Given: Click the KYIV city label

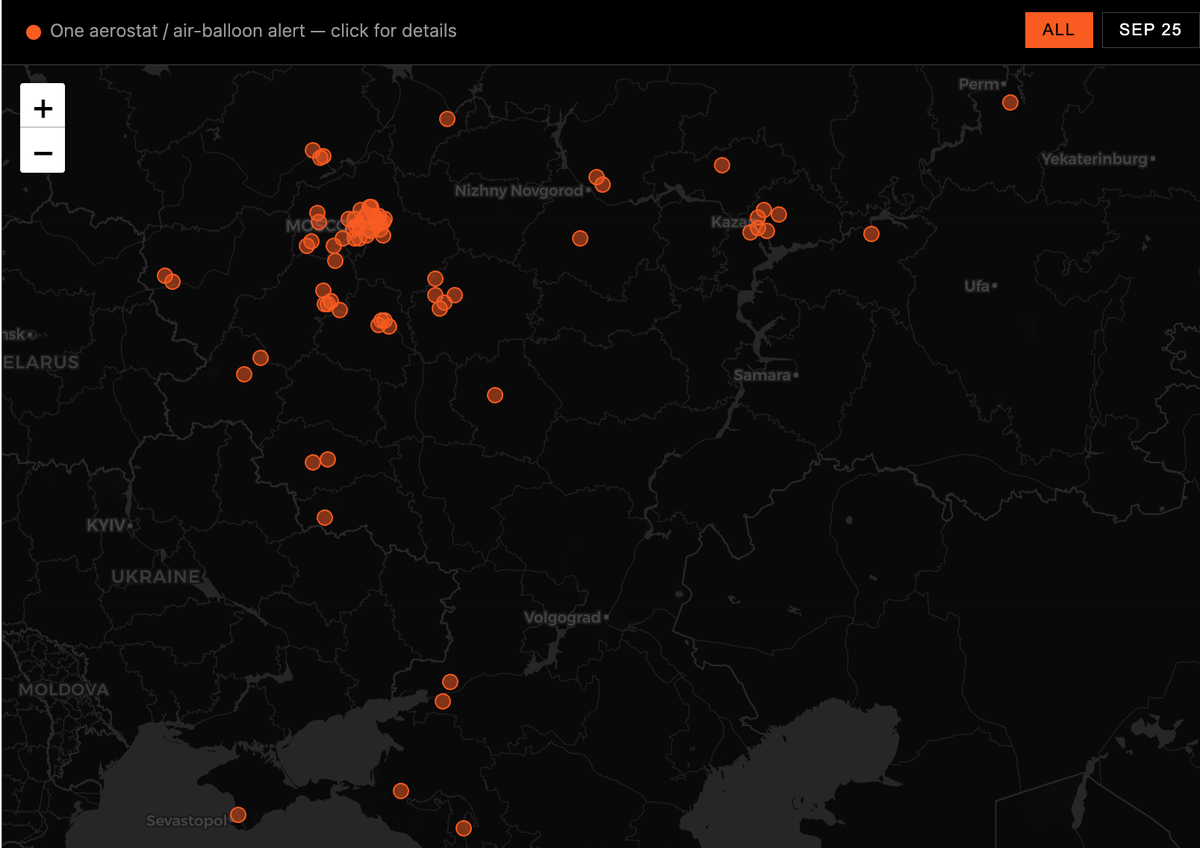Looking at the screenshot, I should coord(105,525).
